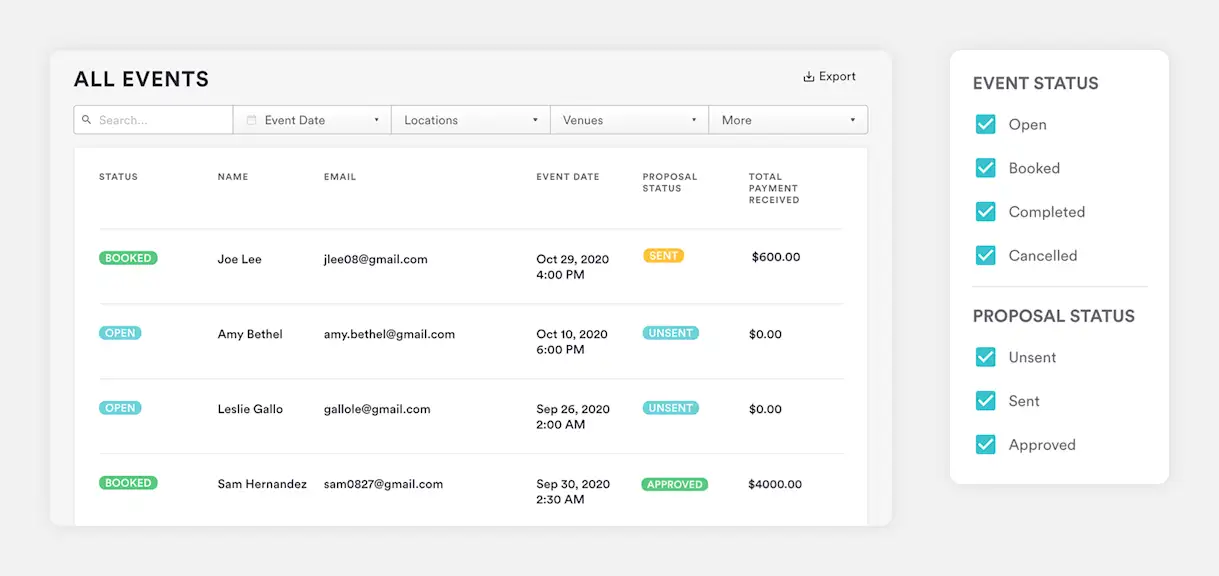Click the calendar icon in Event Date filter

point(250,119)
